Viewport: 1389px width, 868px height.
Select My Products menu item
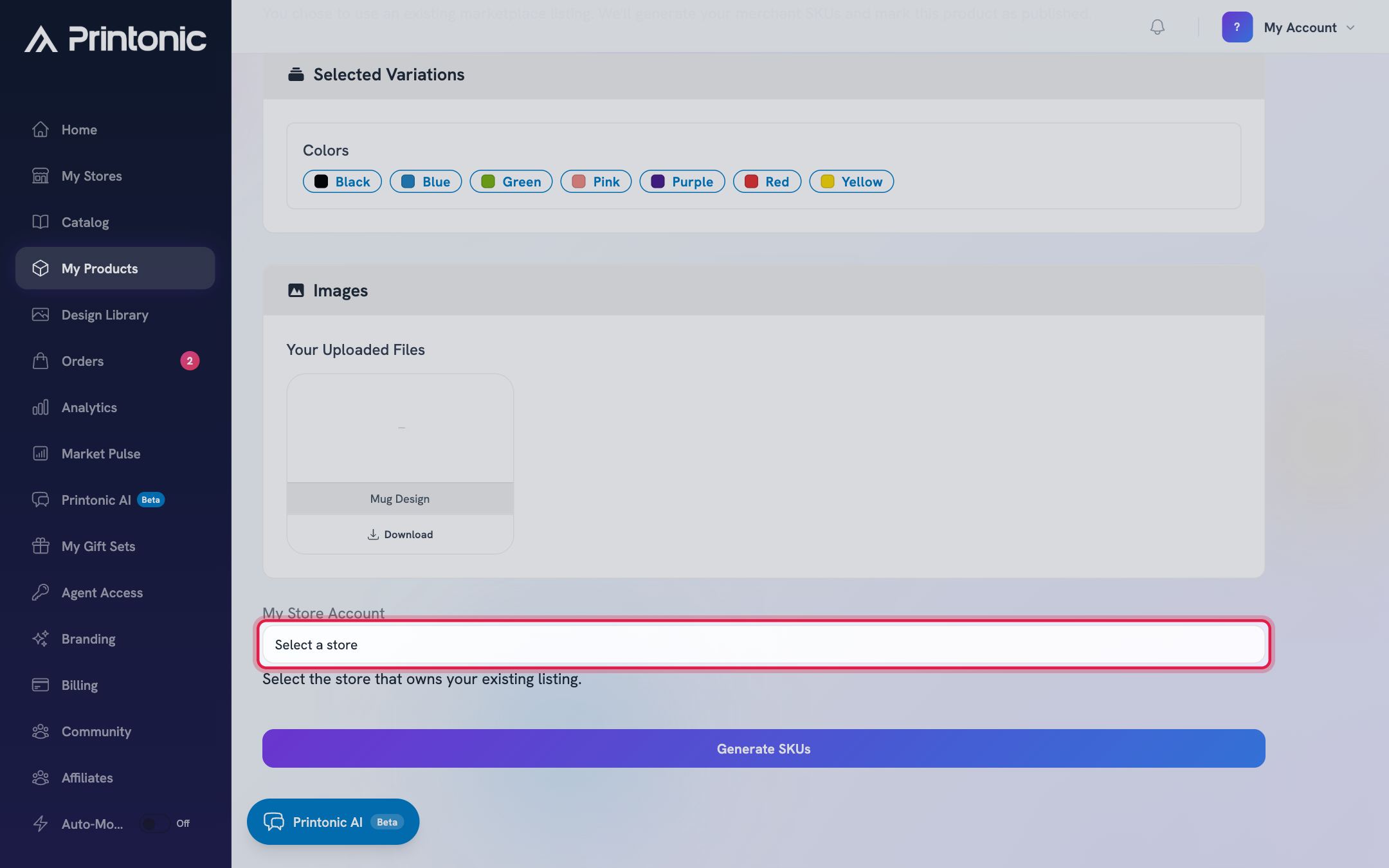115,268
